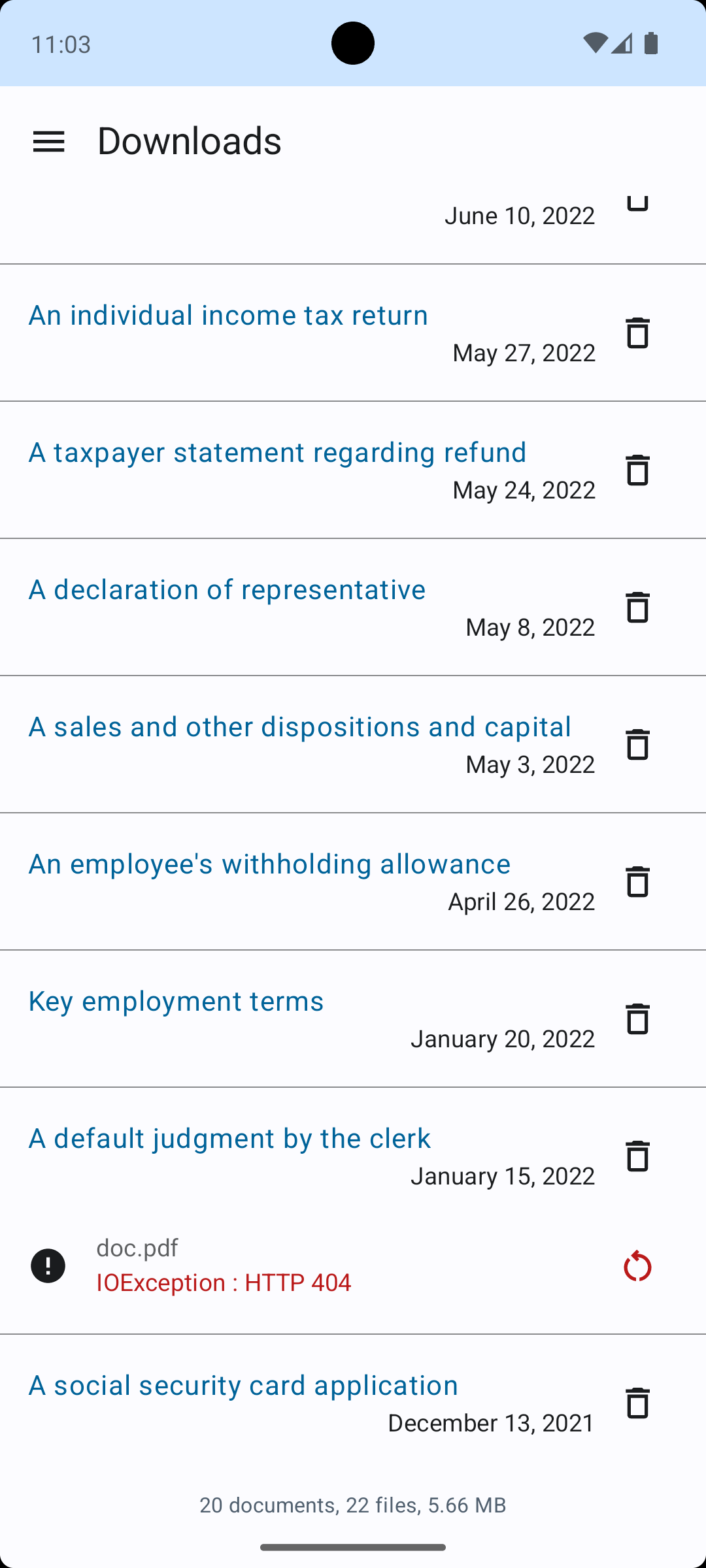706x1568 pixels.
Task: Open 'Key employment terms' document
Action: [x=176, y=1001]
